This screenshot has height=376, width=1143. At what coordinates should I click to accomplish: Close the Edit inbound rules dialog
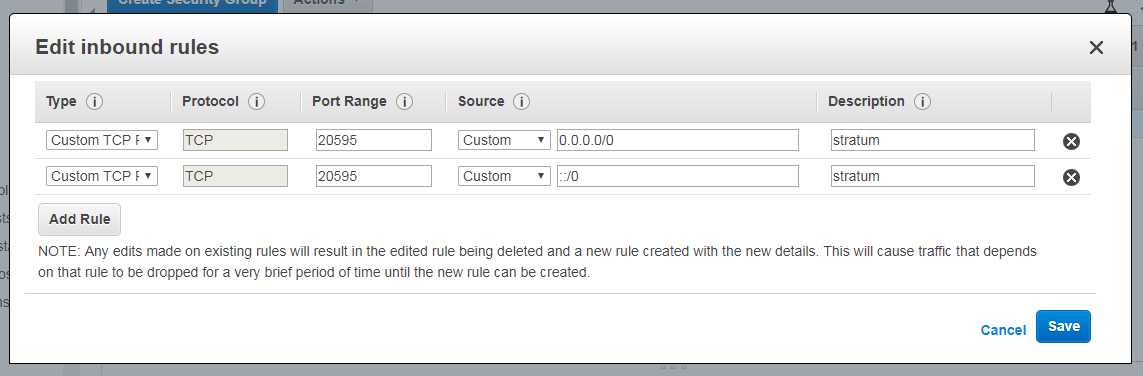(1096, 48)
